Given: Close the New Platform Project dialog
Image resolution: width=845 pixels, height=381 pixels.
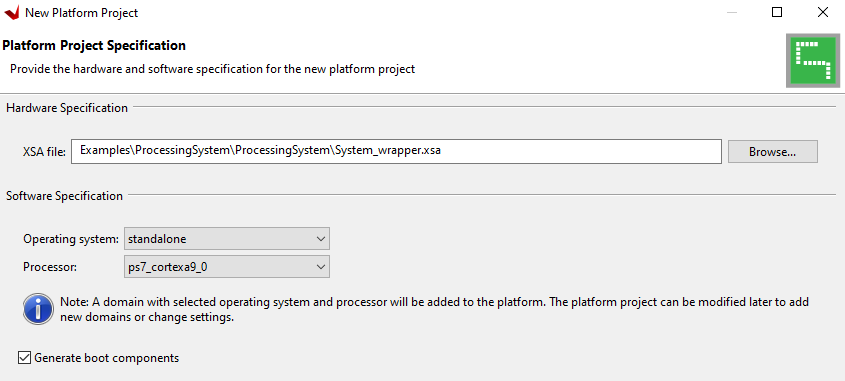Looking at the screenshot, I should pos(822,12).
